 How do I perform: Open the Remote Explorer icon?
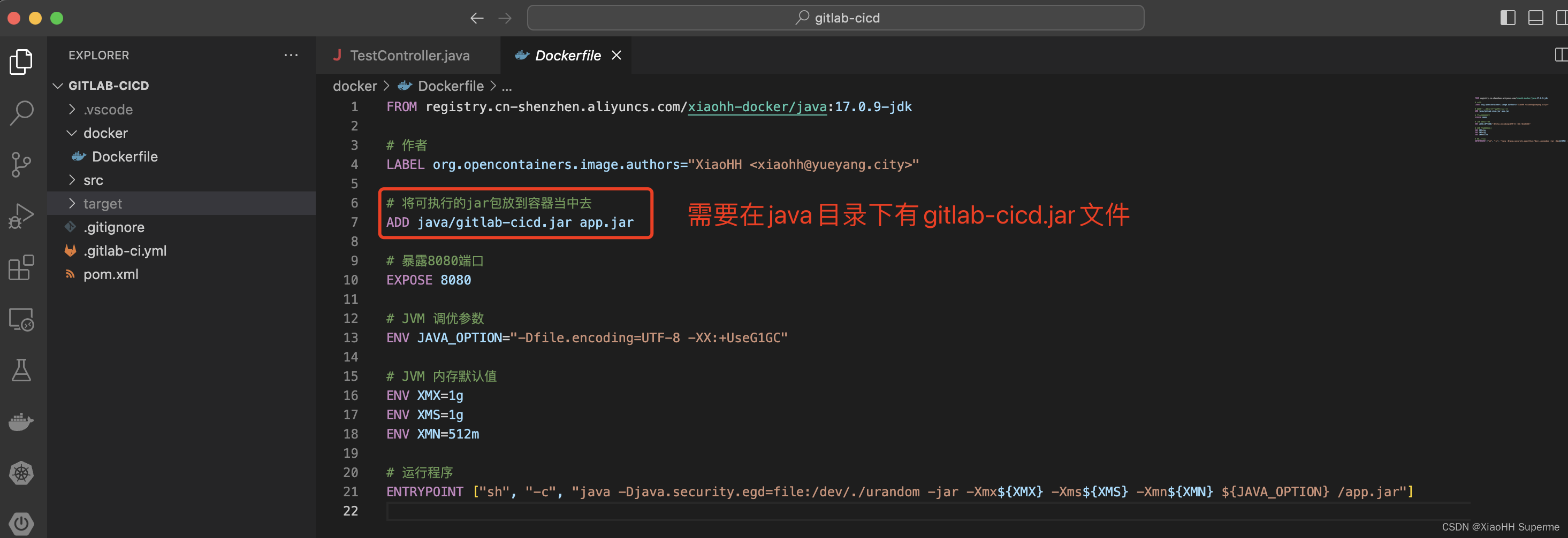21,319
